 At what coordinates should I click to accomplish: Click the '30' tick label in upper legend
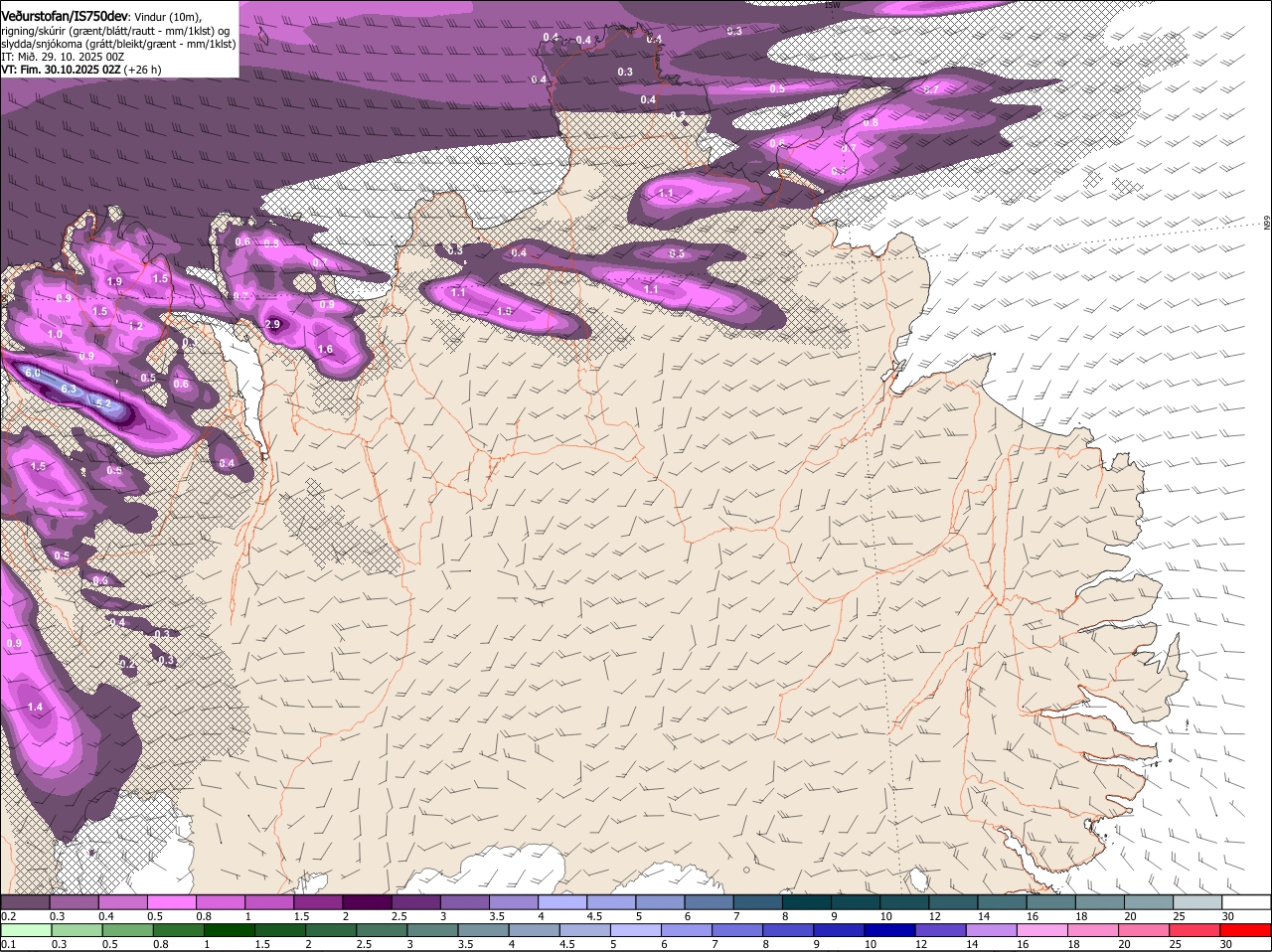tap(1228, 915)
